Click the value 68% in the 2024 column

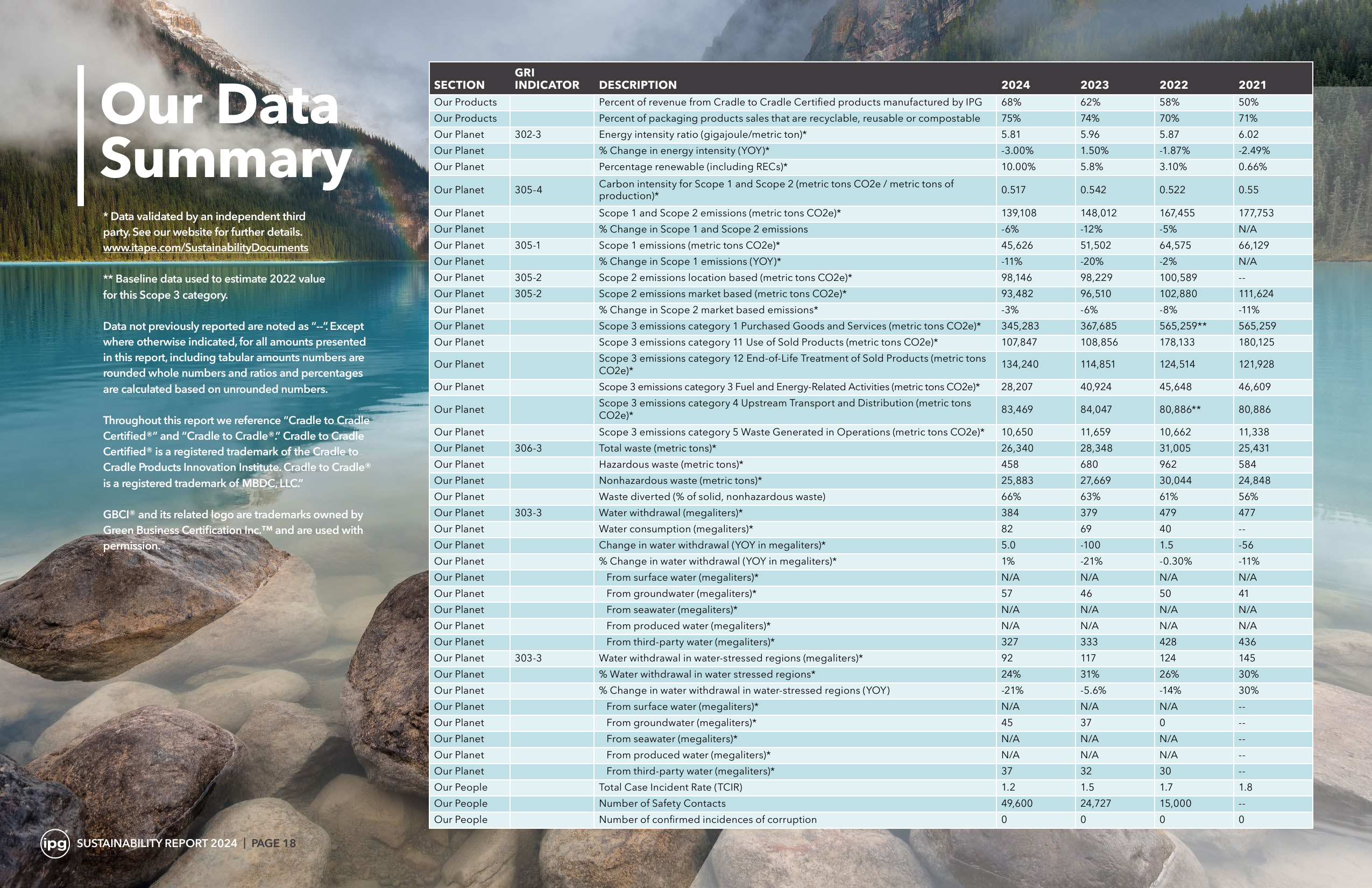click(1010, 102)
